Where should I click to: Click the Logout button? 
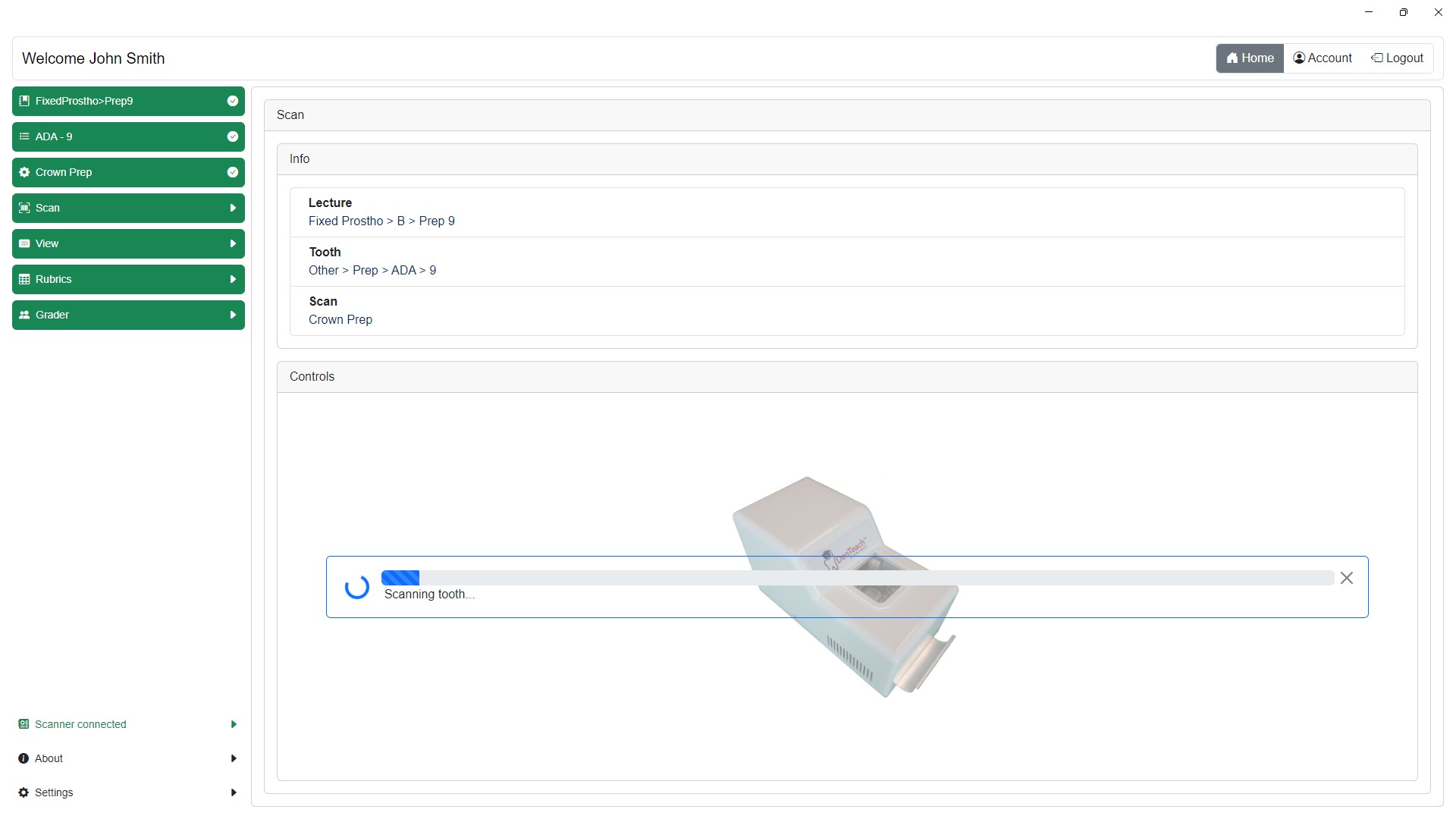[x=1397, y=58]
